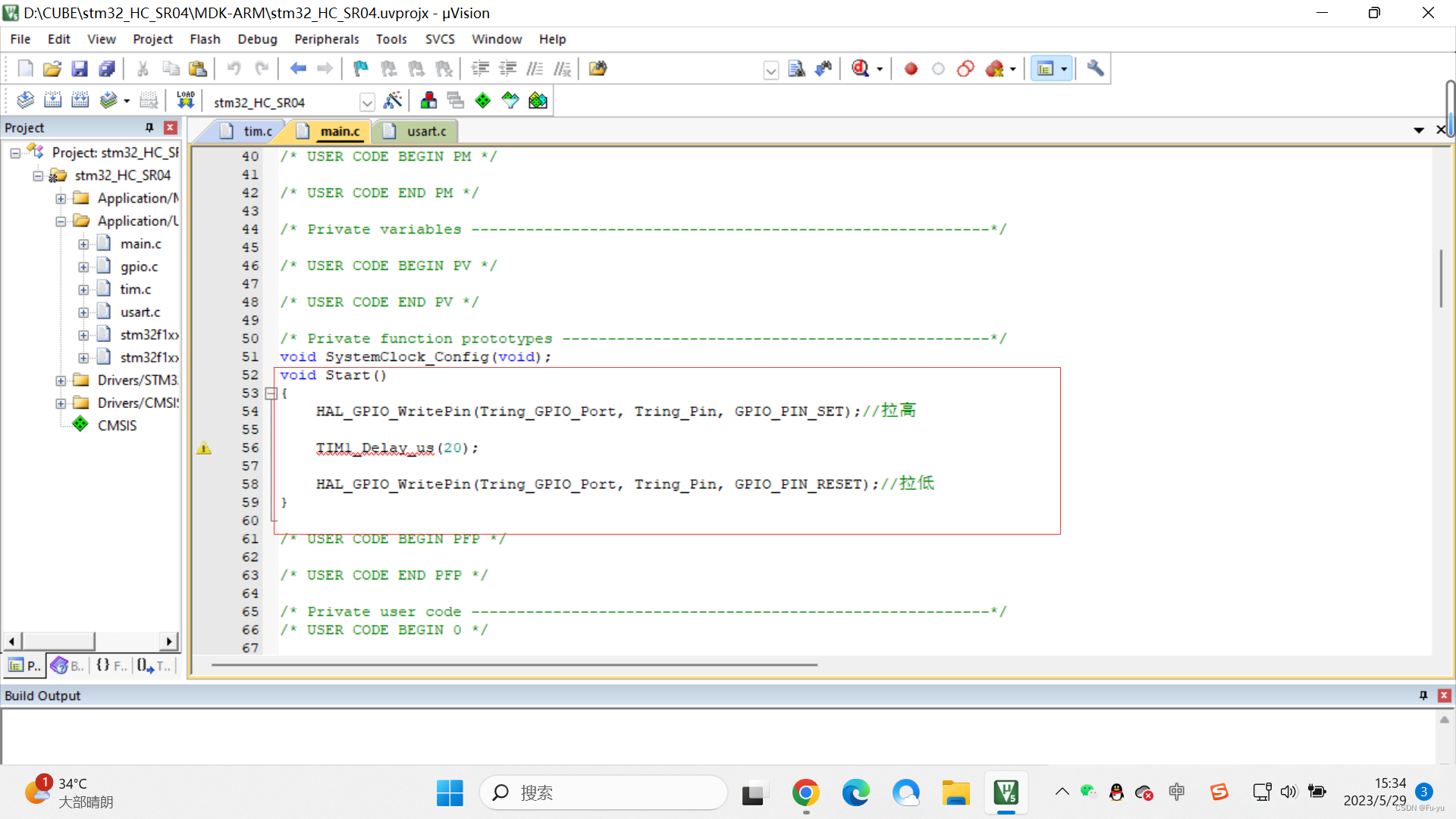Click the Save All toolbar icon
Image resolution: width=1456 pixels, height=819 pixels.
(107, 69)
